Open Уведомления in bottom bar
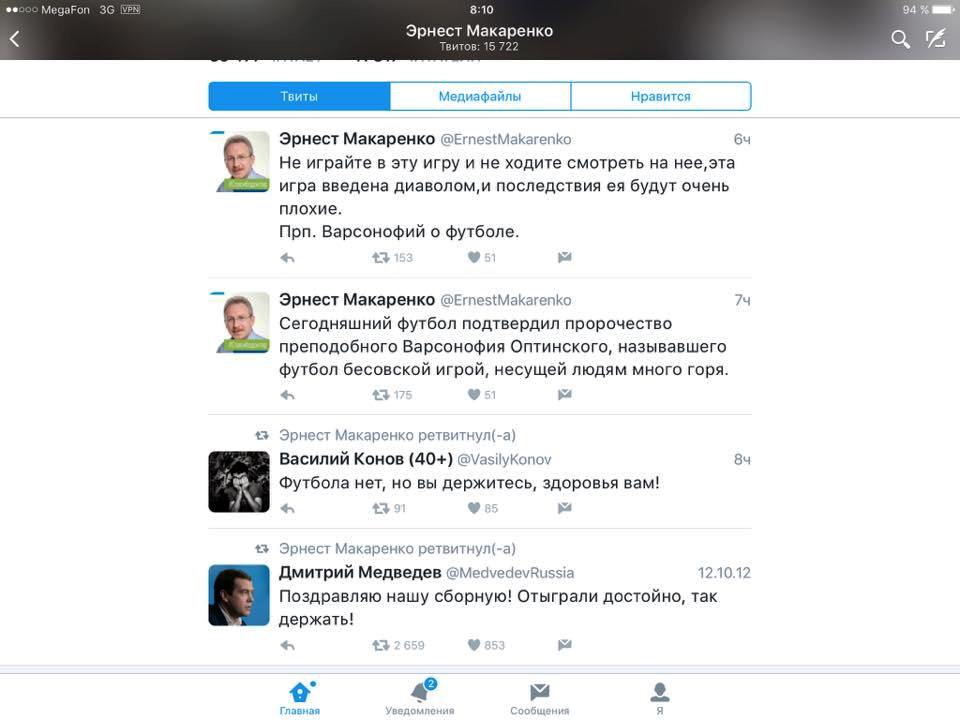This screenshot has width=960, height=720. tap(420, 697)
